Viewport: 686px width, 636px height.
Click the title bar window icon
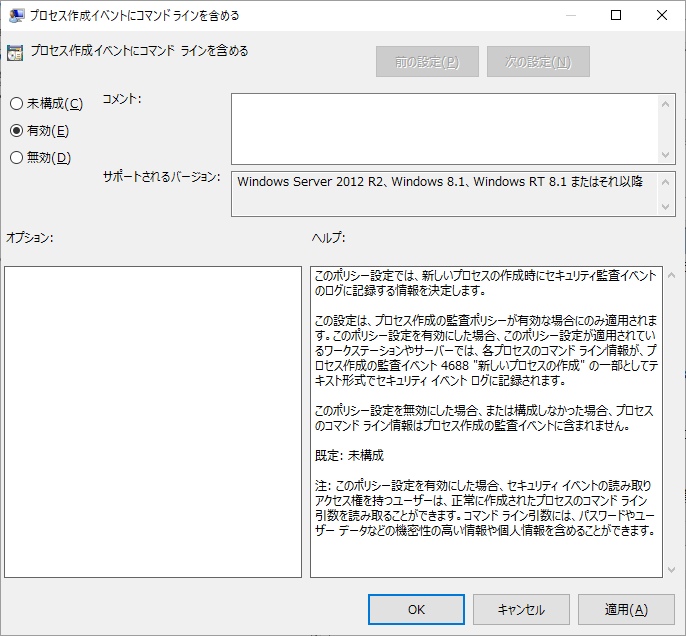pyautogui.click(x=16, y=16)
